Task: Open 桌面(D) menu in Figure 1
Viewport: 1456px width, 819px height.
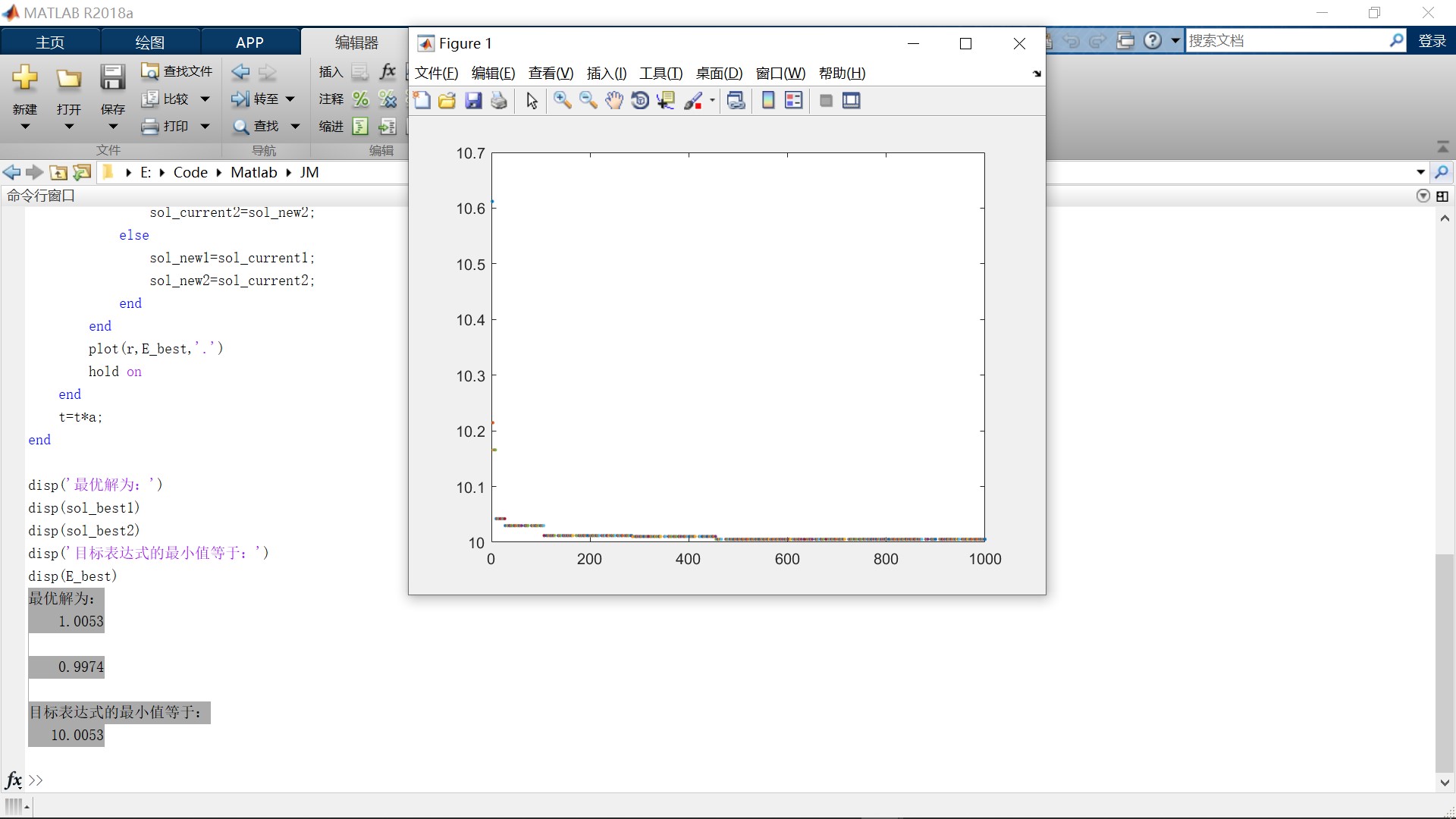Action: click(x=719, y=74)
